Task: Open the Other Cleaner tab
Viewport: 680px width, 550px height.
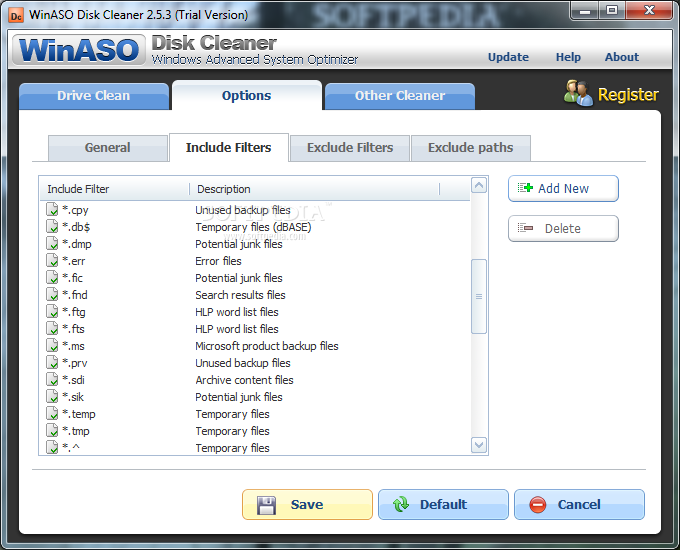Action: (x=400, y=96)
